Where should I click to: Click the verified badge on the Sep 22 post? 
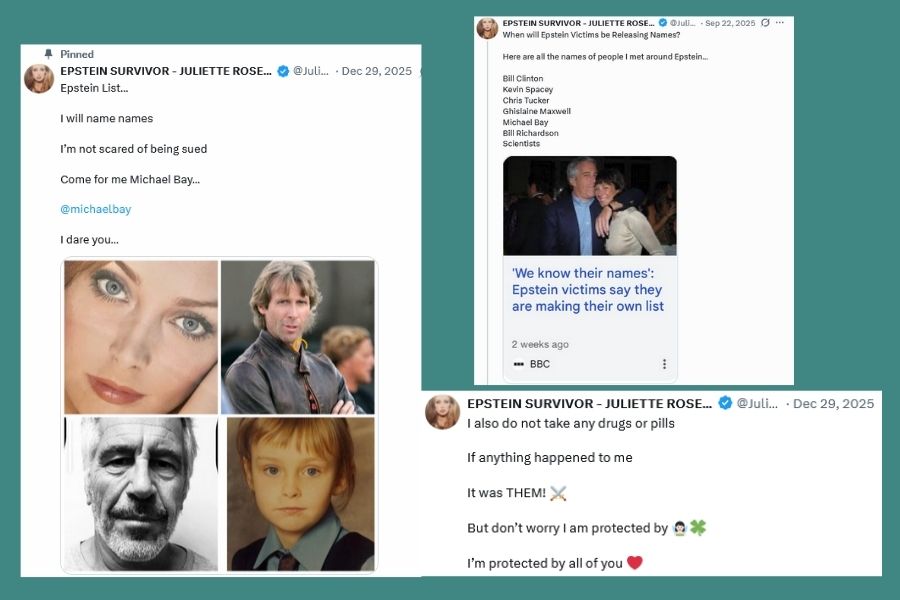(662, 22)
